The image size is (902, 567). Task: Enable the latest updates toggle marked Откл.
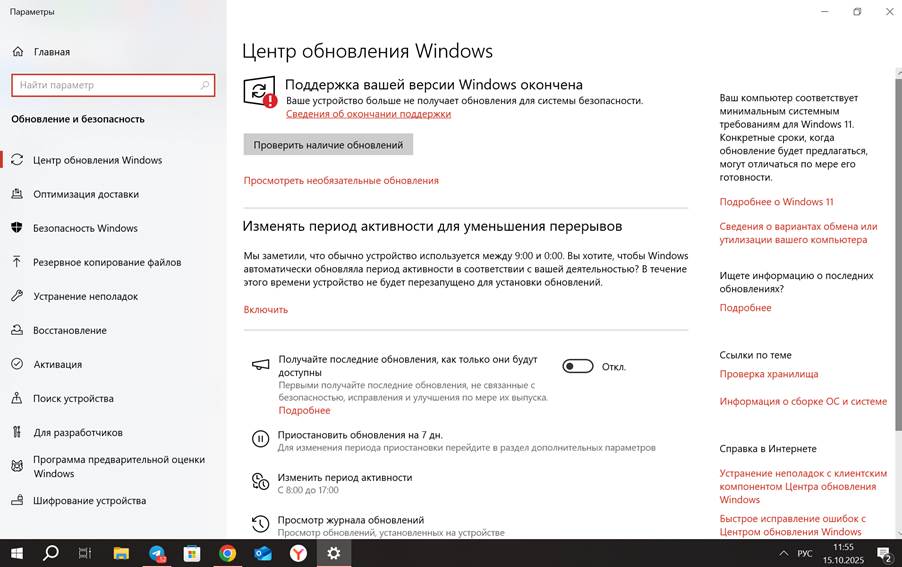pos(578,366)
